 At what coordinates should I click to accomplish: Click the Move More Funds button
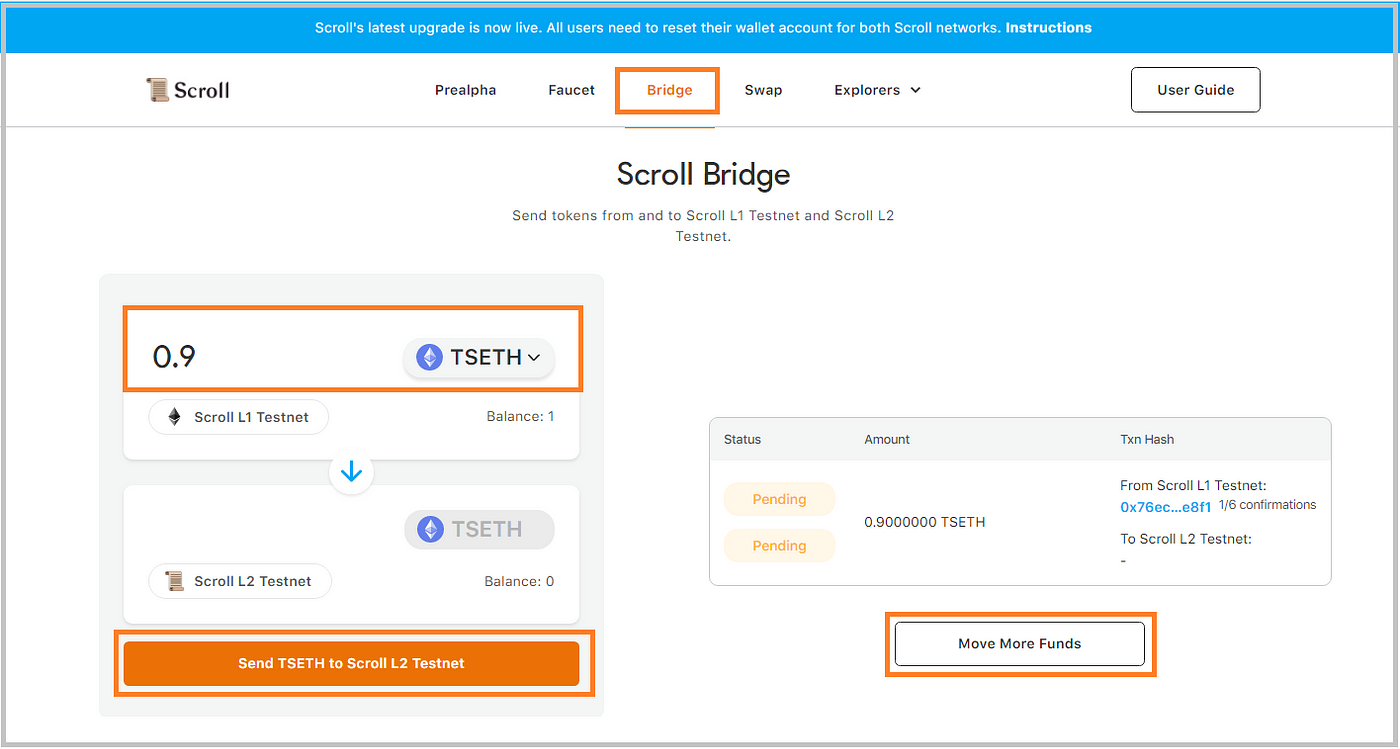(x=1019, y=643)
